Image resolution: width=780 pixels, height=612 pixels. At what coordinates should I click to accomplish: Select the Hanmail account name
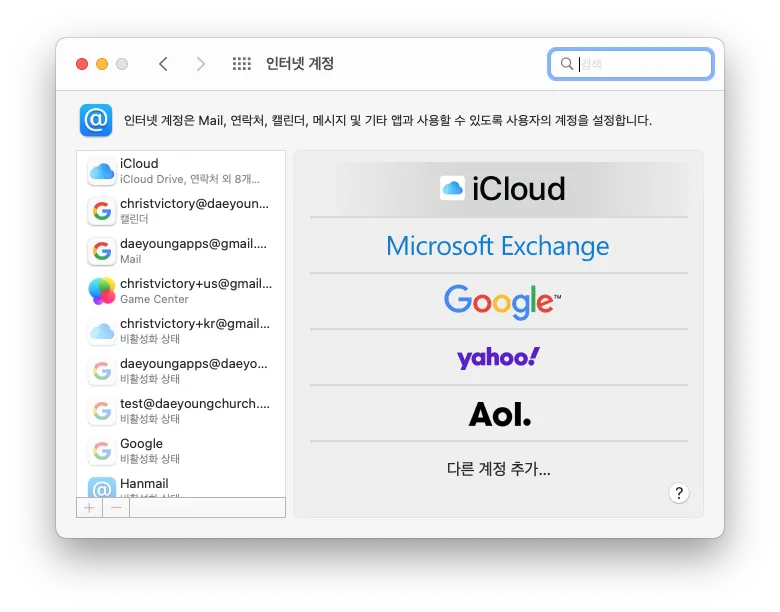coord(144,483)
